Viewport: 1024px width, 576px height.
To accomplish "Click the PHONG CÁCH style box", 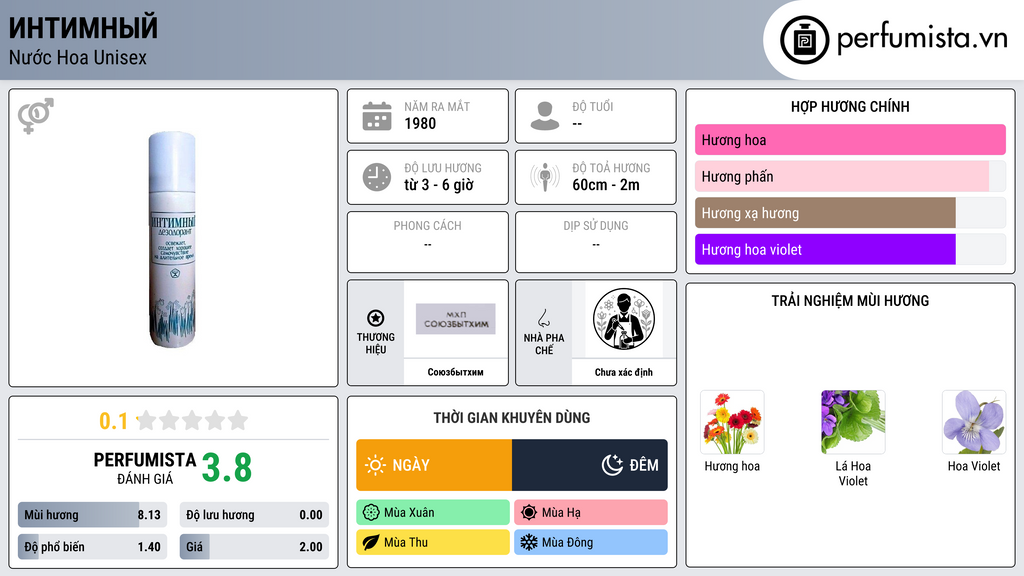I will coord(428,242).
